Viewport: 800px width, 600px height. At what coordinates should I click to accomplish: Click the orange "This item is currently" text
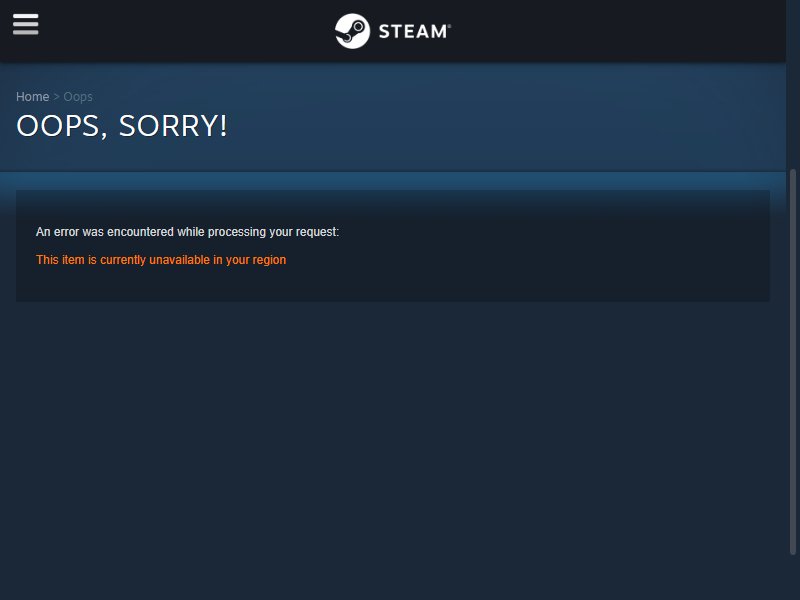[91, 260]
